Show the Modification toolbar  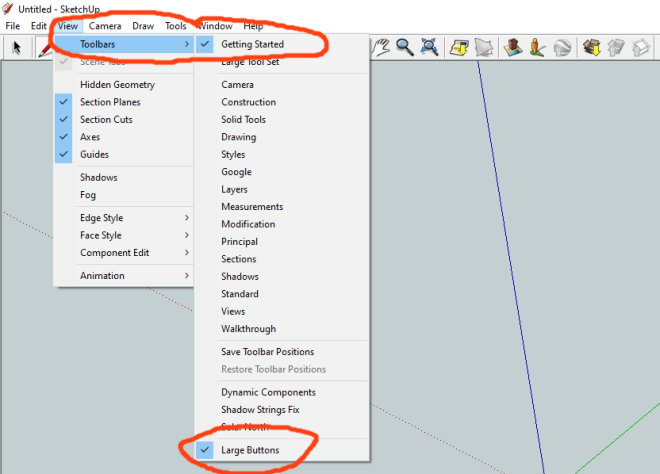tap(282, 224)
